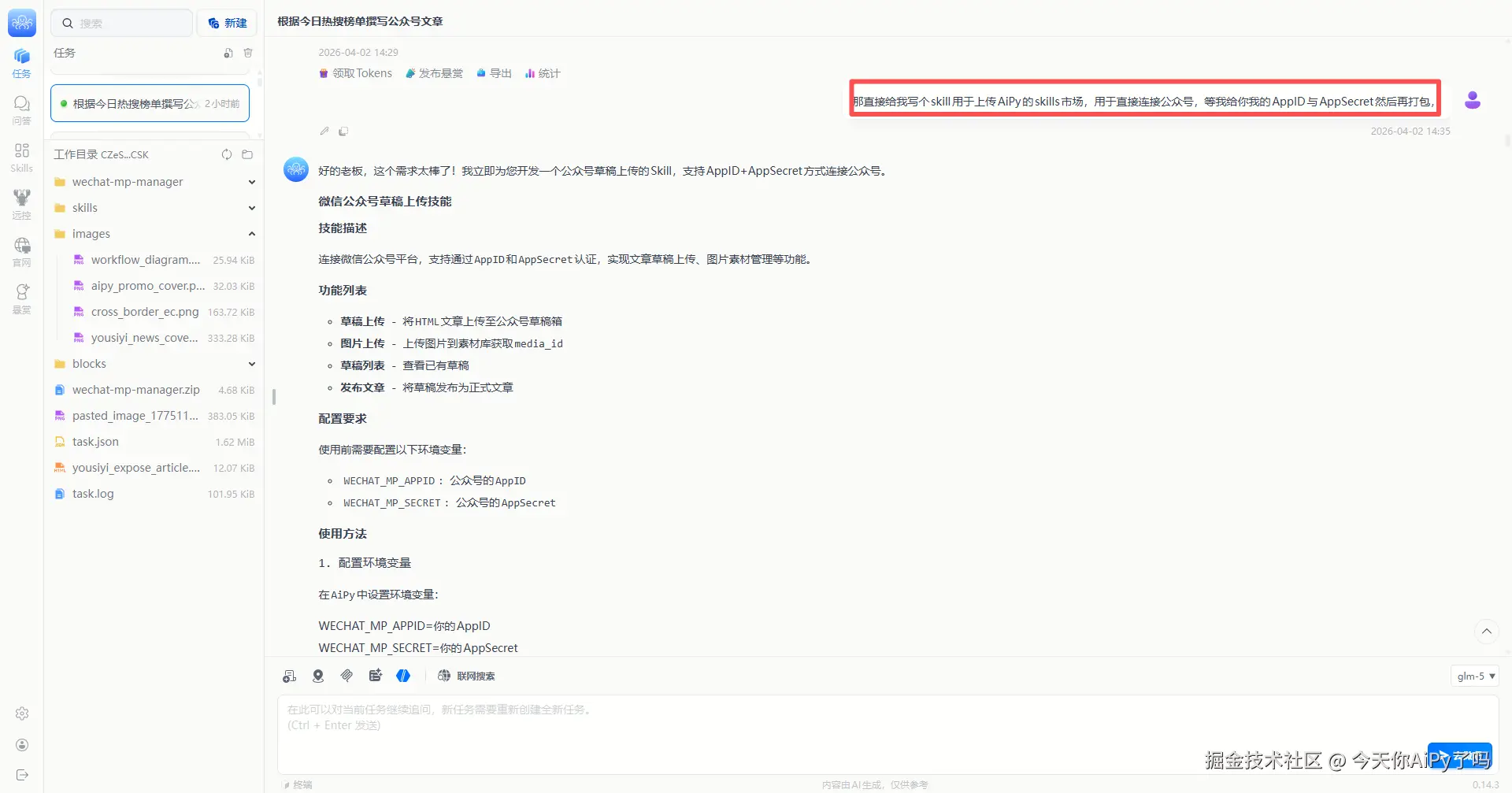Collapse the images folder

[x=154, y=234]
